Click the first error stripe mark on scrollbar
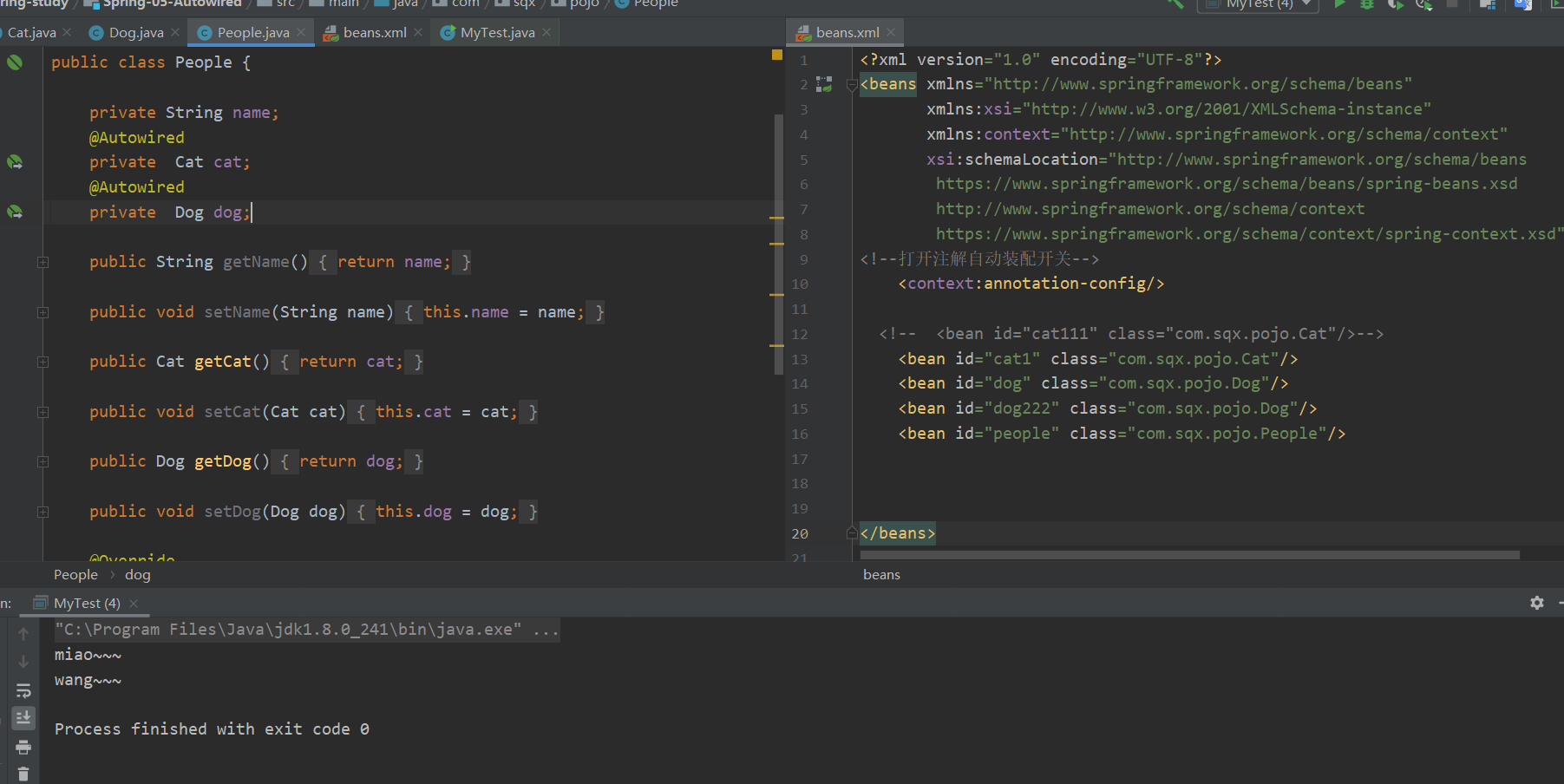1564x784 pixels. 776,218
